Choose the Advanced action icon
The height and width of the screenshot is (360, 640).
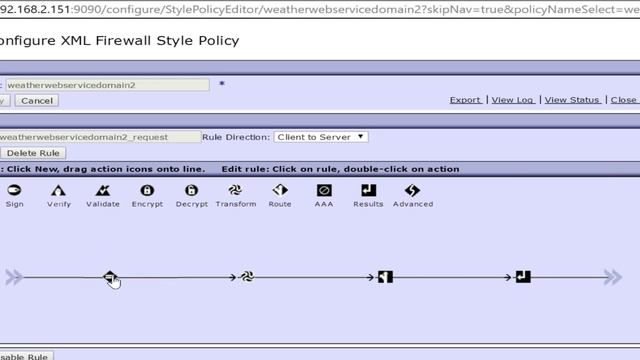coord(412,190)
